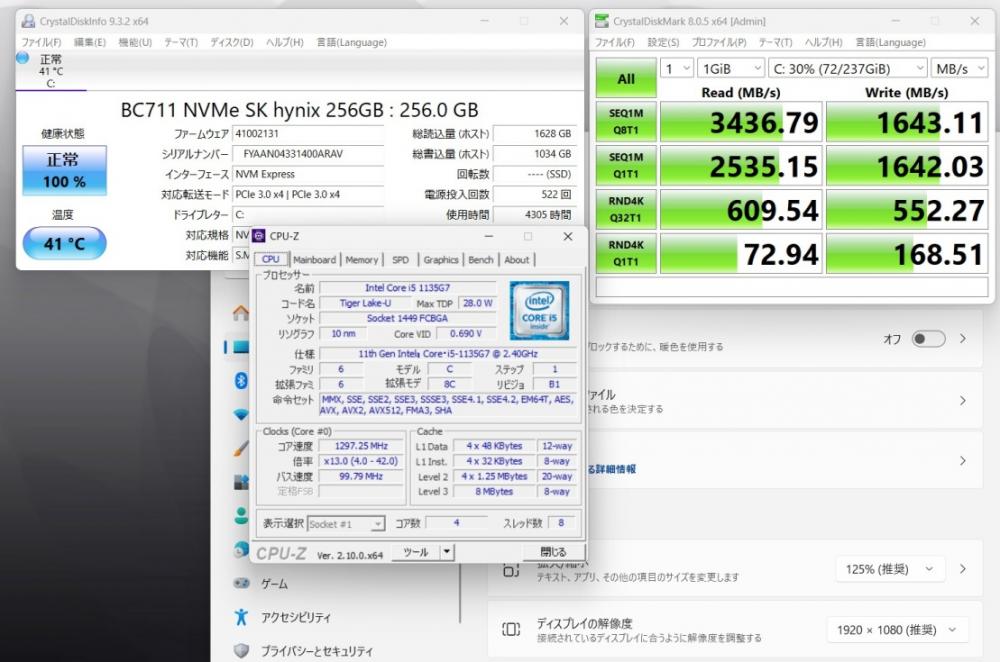The image size is (1000, 662).
Task: Open プライバシーとセキュリティ in the Settings sidebar
Action: [x=317, y=651]
